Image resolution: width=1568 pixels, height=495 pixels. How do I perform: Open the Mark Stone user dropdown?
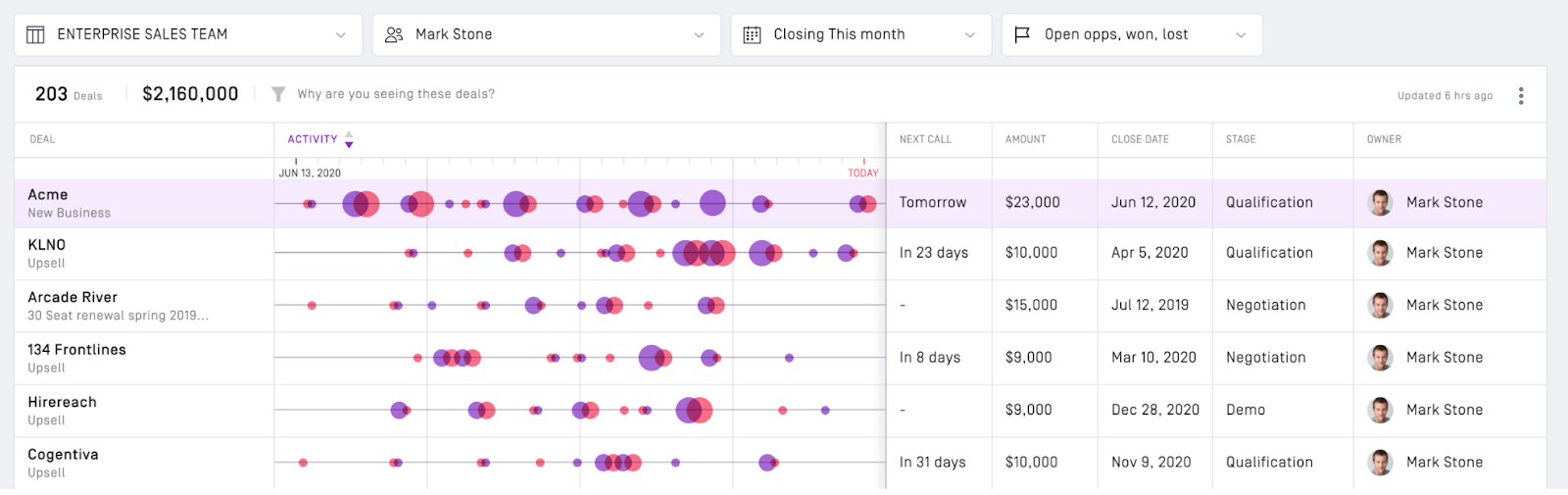click(547, 34)
